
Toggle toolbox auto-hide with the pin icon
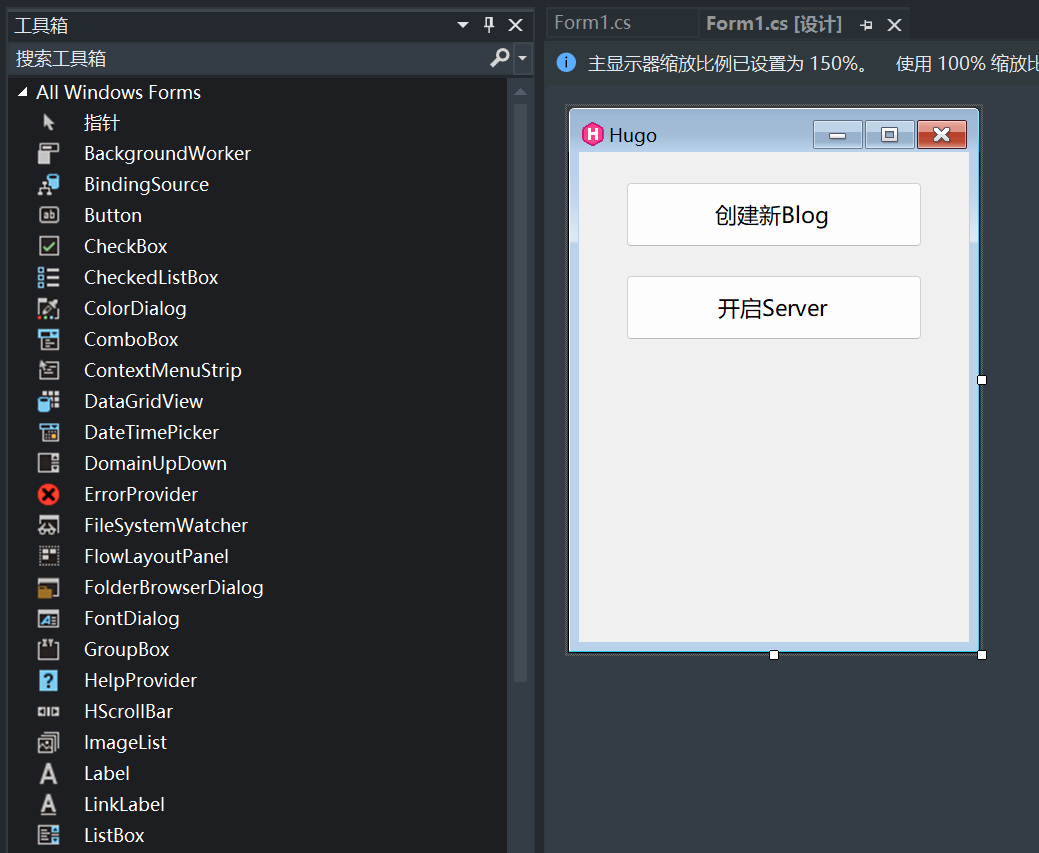489,24
